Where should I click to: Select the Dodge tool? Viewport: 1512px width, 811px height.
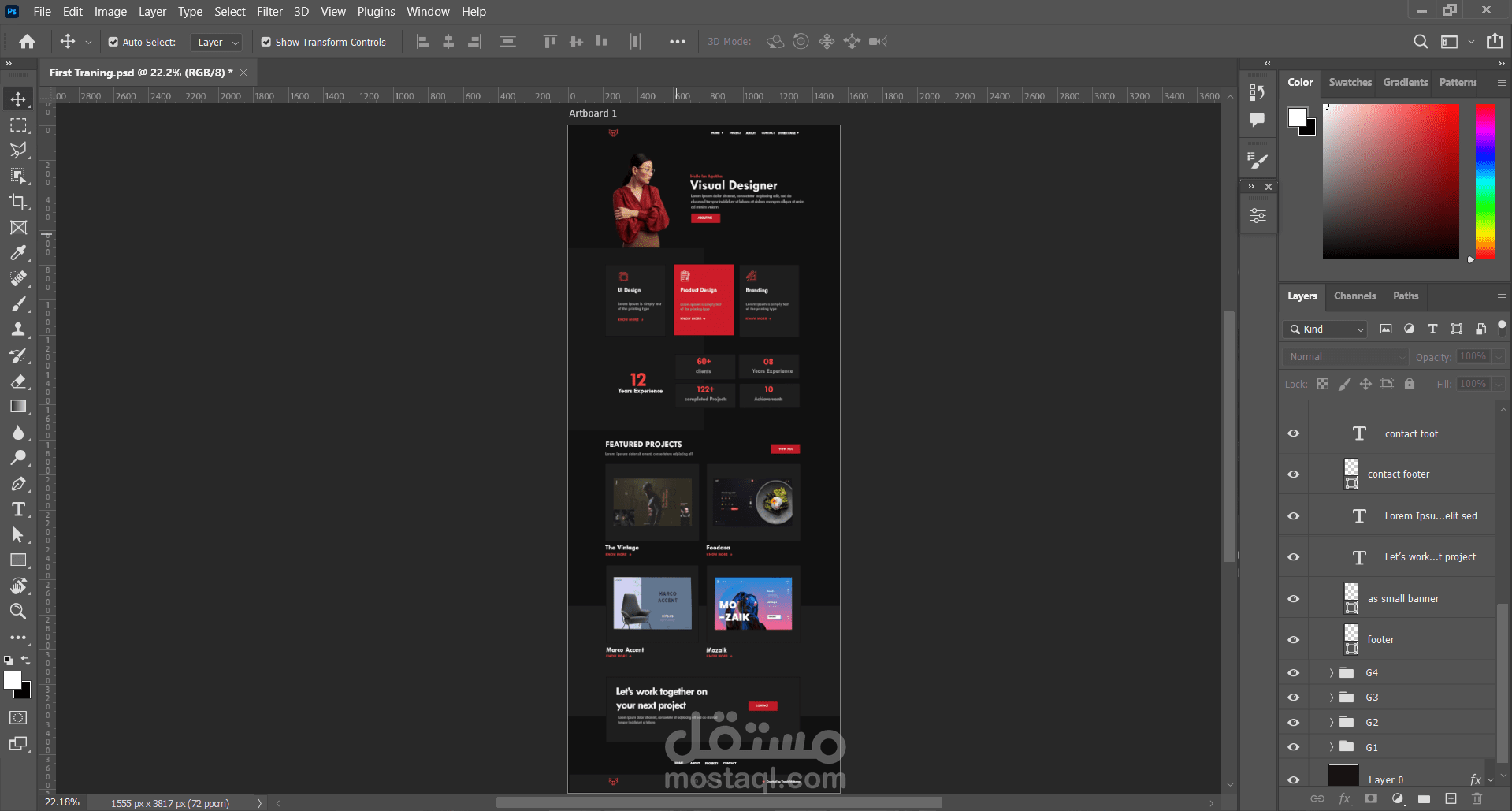pyautogui.click(x=18, y=458)
